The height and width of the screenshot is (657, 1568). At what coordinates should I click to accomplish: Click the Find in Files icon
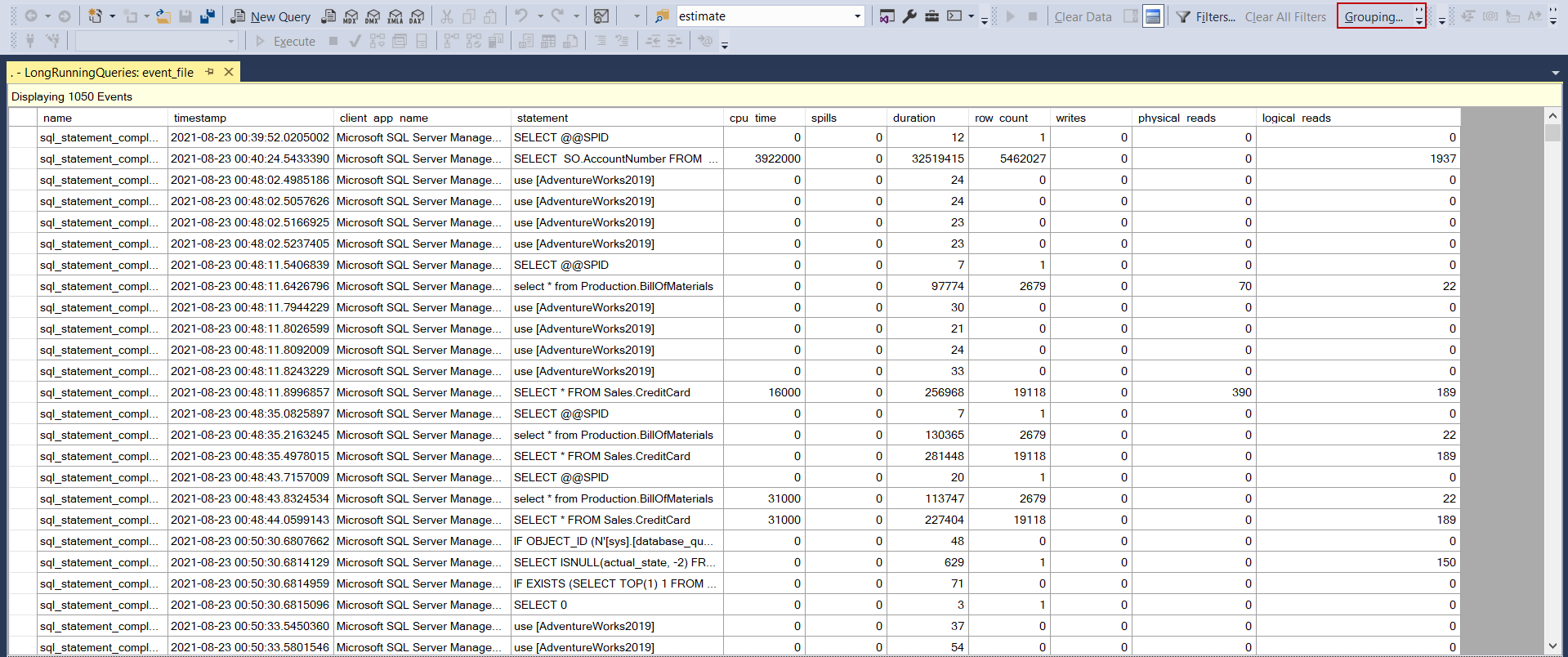[662, 16]
